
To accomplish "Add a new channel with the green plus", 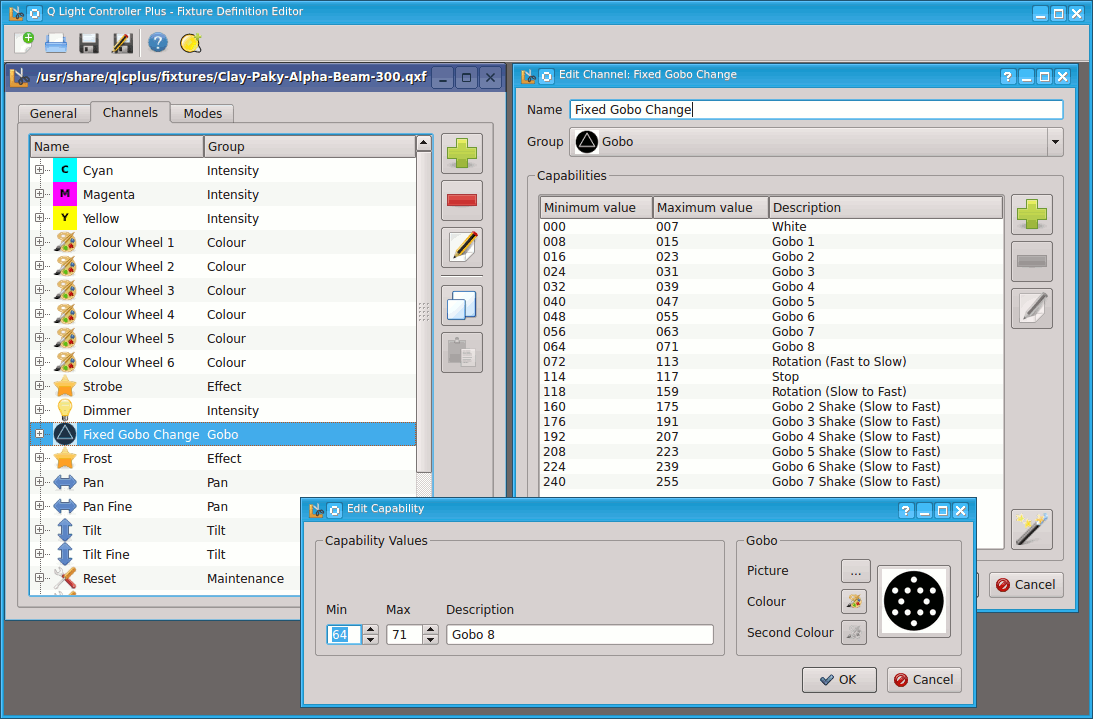I will (x=461, y=152).
